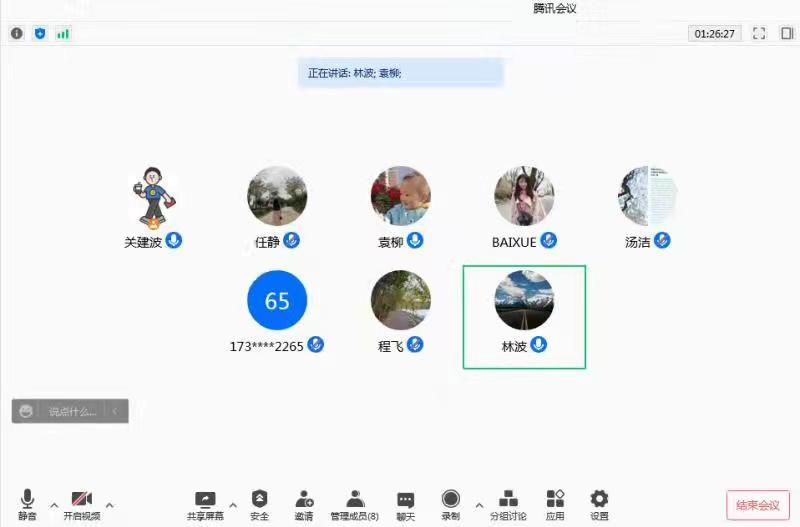The width and height of the screenshot is (800, 527).
Task: Mute the microphone with 静音
Action: pos(27,504)
